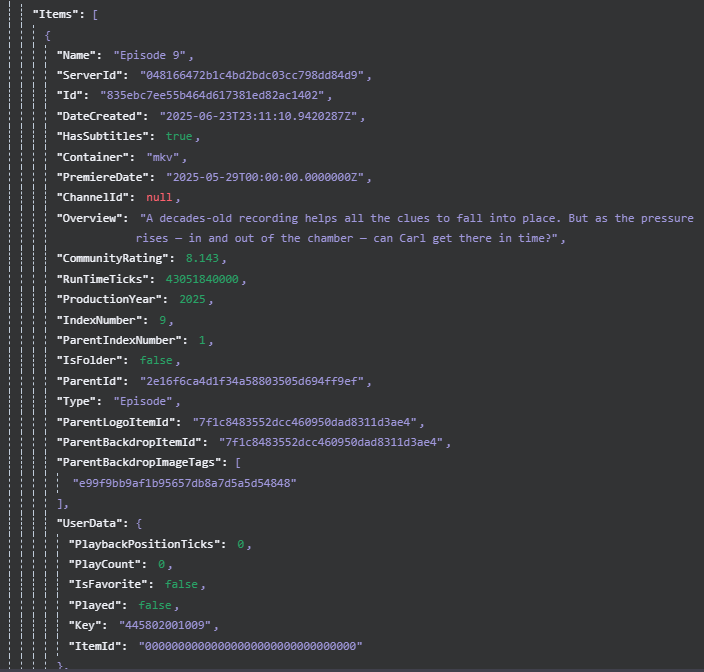Click the CommunityRating value 8.143
Viewport: 704px width, 672px height.
(x=205, y=258)
